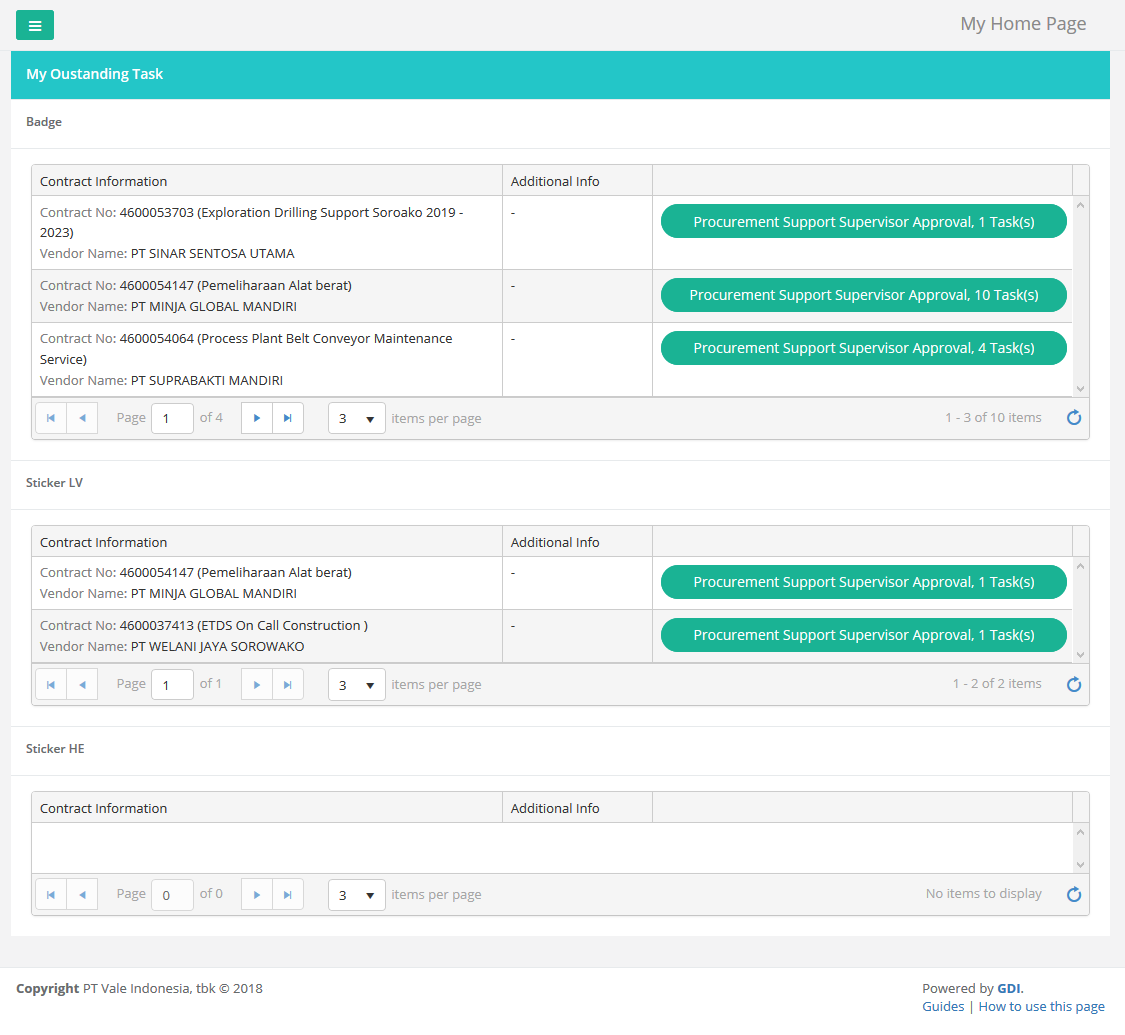1125x1035 pixels.
Task: Jump to last page in Badge grid
Action: 288,418
